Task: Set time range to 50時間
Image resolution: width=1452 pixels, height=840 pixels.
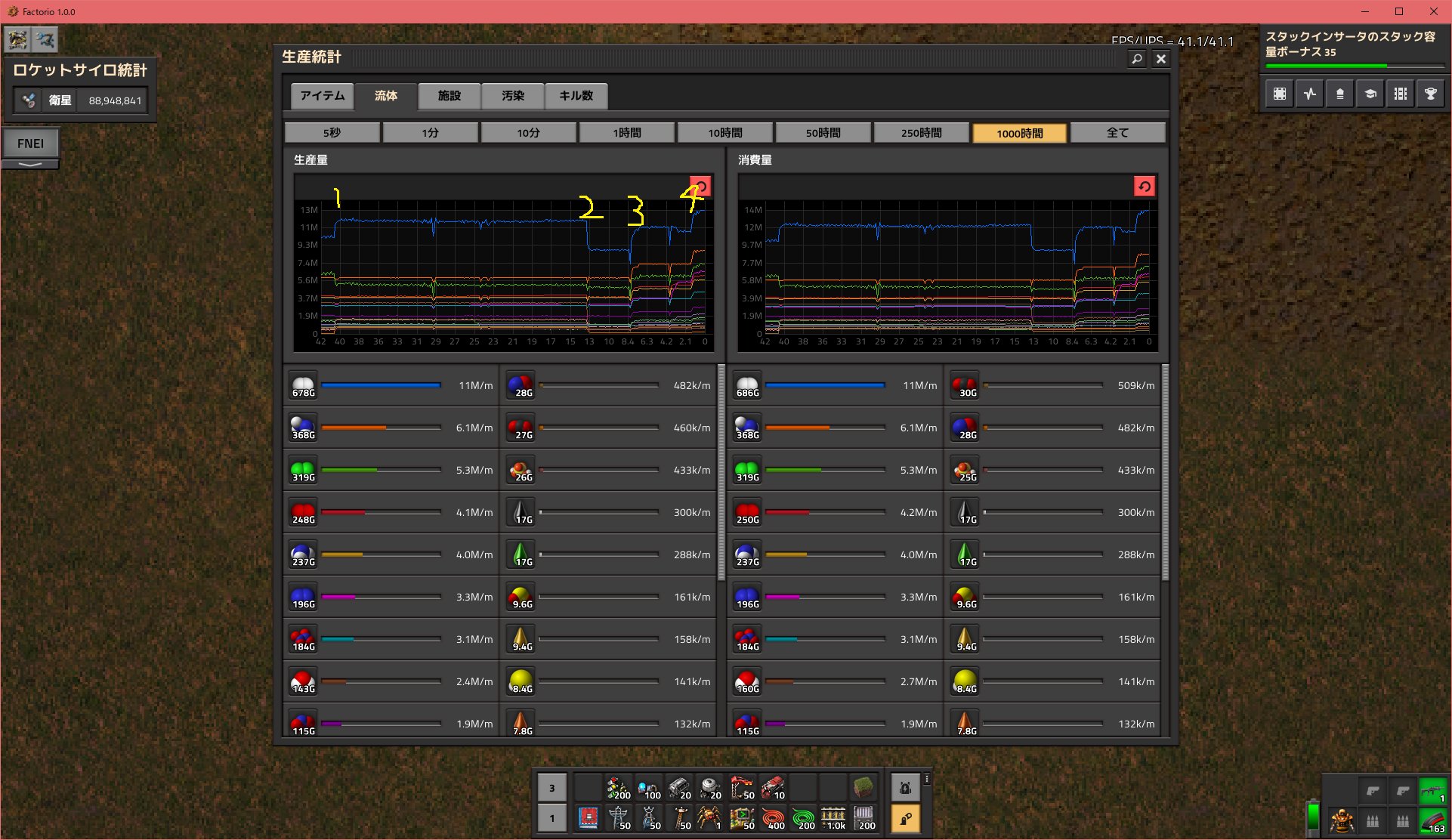Action: coord(823,133)
